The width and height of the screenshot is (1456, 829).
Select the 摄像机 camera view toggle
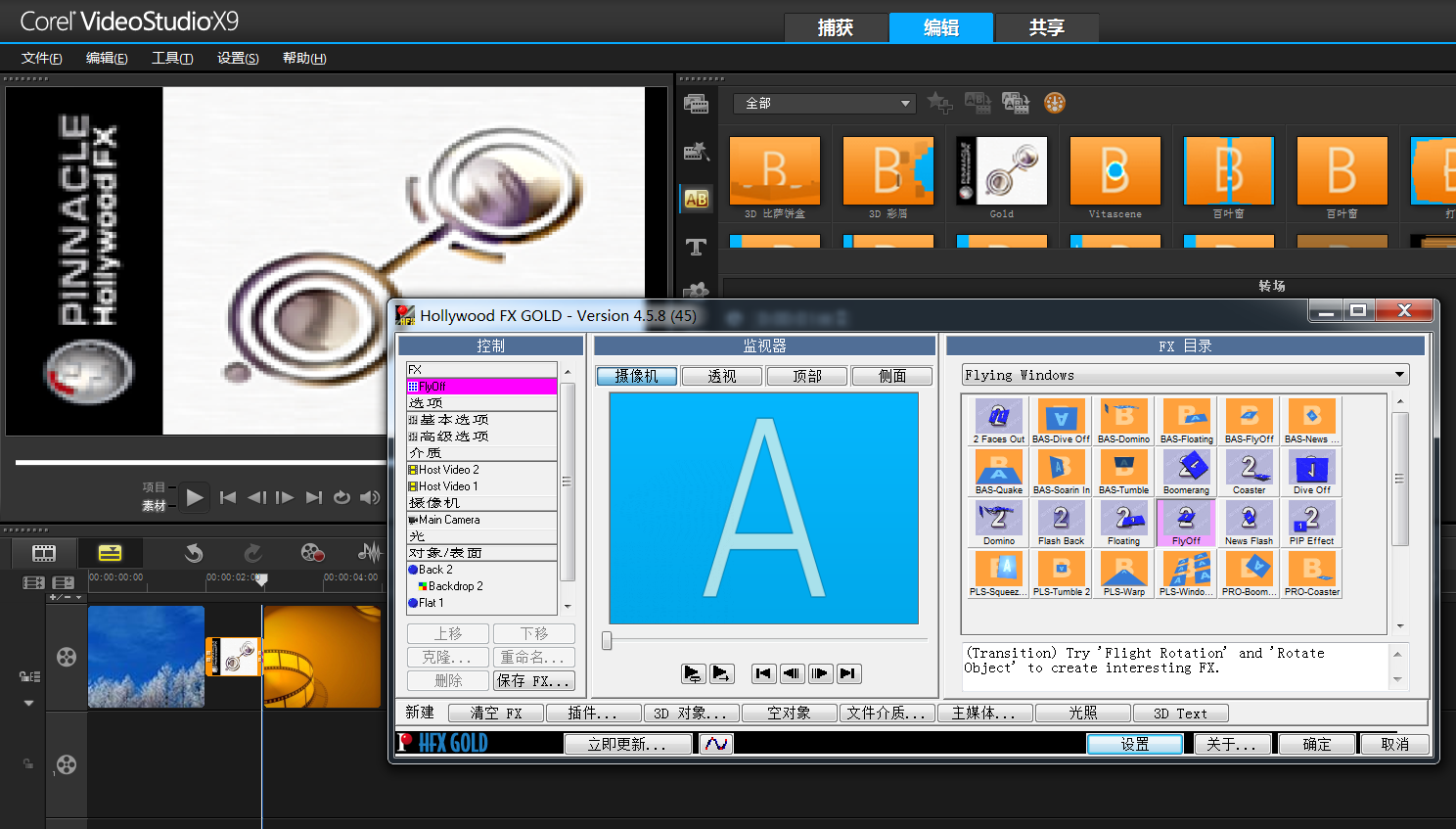[636, 376]
